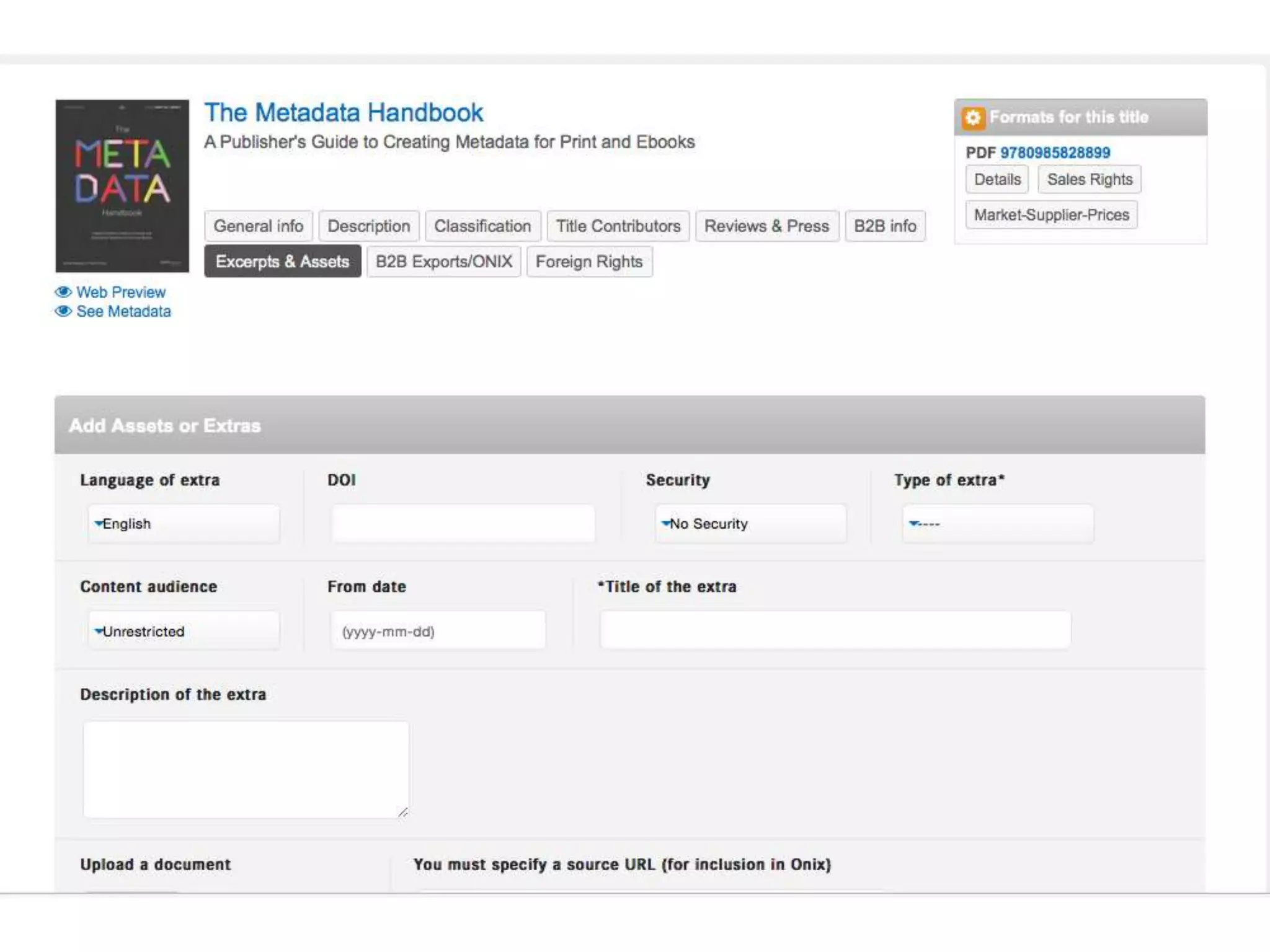
Task: Expand the Security dropdown showing No Security
Action: 750,524
